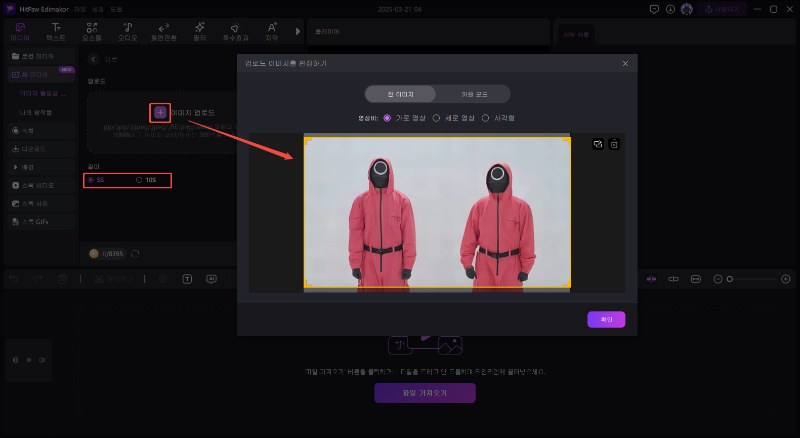Open the feedback message icon in title bar
This screenshot has width=800, height=438.
(654, 9)
